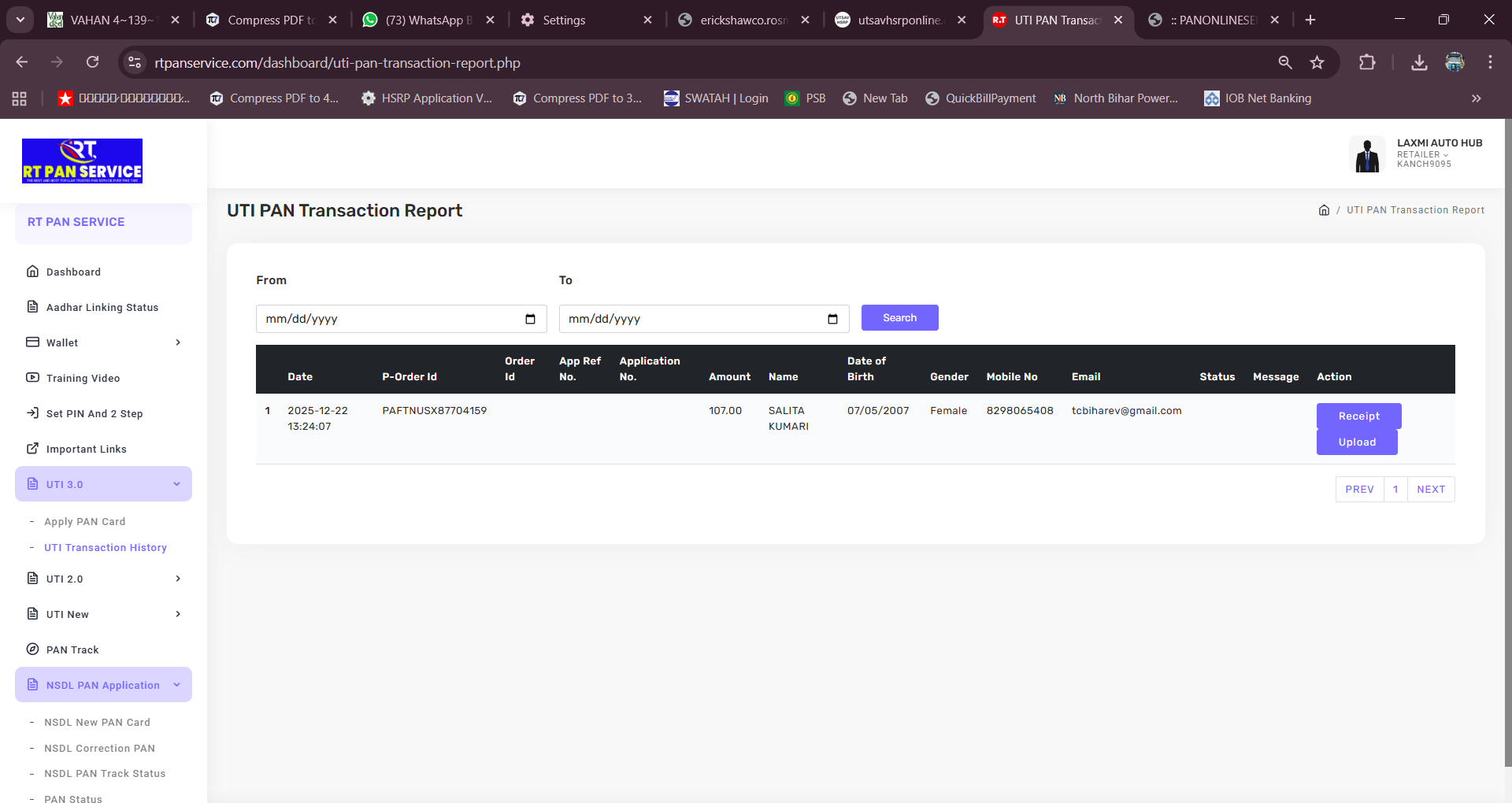Bookmark this page with the star icon

(1317, 63)
